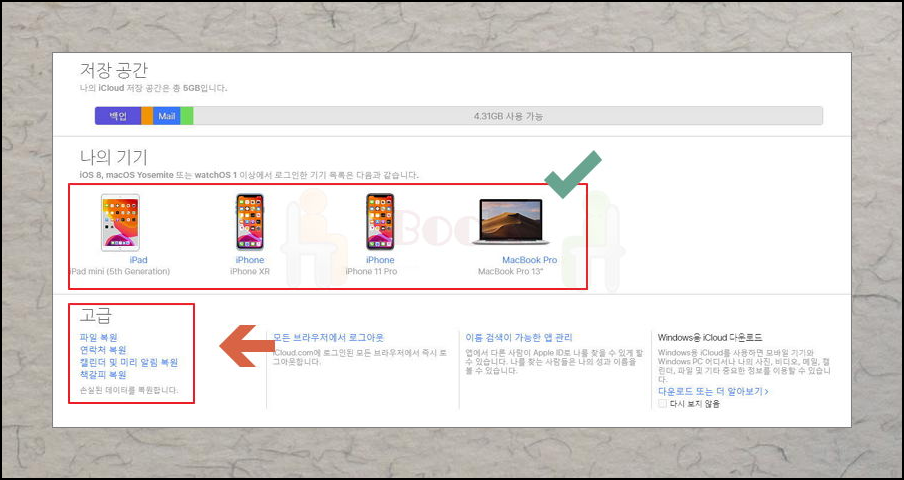Click the 4.31GB 사용 가능 storage area
Viewport: 904px width, 480px height.
[x=508, y=116]
